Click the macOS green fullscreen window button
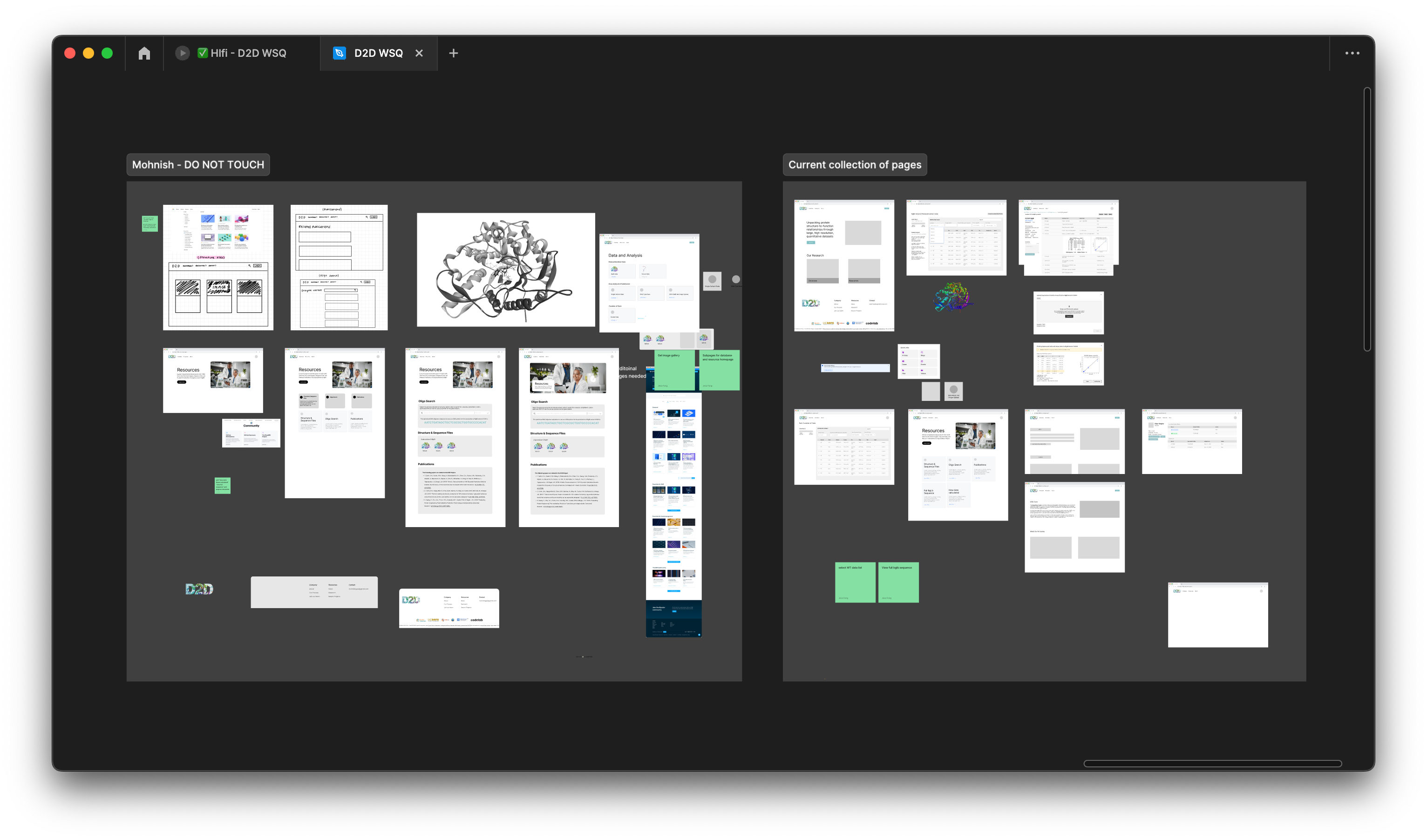 pyautogui.click(x=107, y=53)
